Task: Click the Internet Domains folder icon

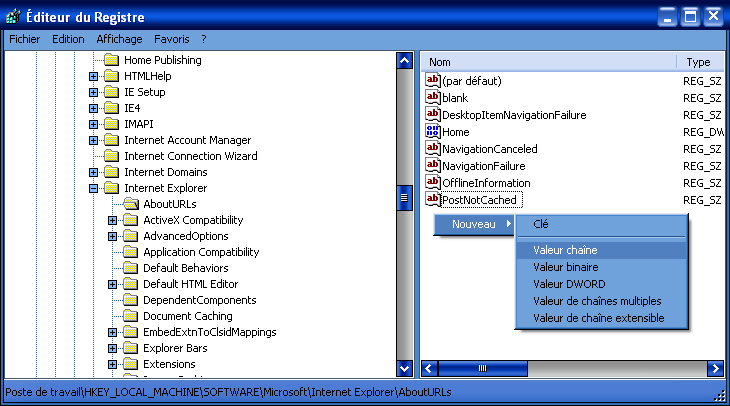Action: [x=111, y=172]
